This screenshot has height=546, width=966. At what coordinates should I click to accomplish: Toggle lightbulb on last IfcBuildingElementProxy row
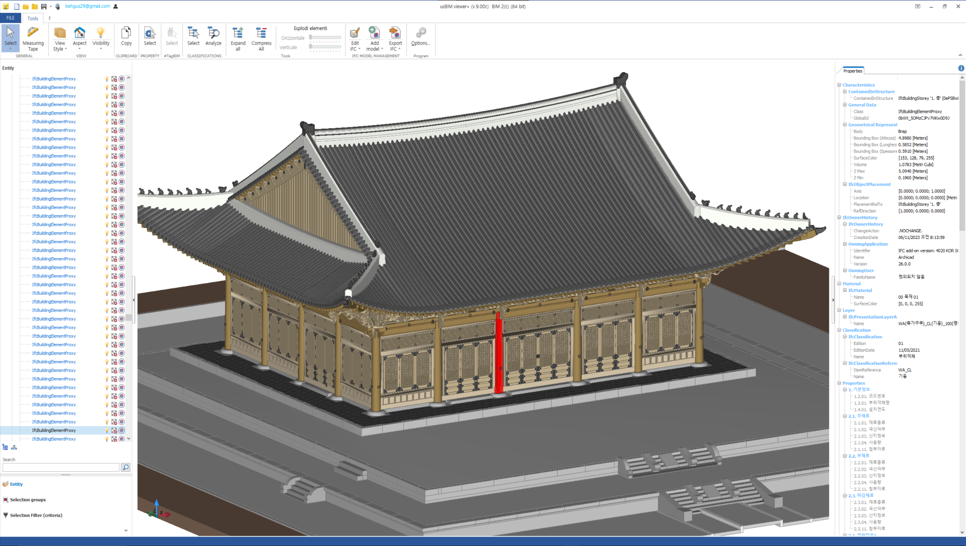107,439
